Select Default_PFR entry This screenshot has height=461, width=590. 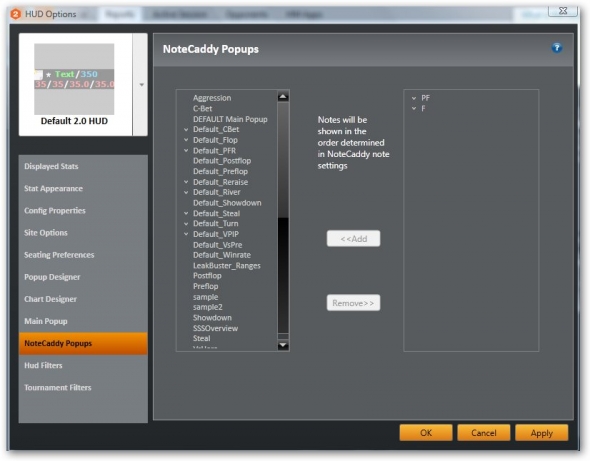214,151
